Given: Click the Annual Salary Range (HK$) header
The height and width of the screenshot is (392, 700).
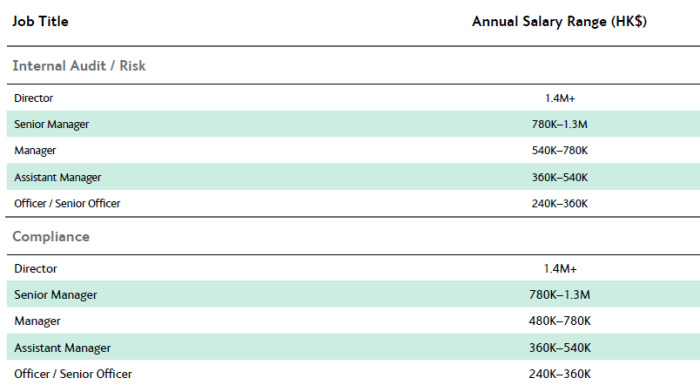Looking at the screenshot, I should coord(559,21).
